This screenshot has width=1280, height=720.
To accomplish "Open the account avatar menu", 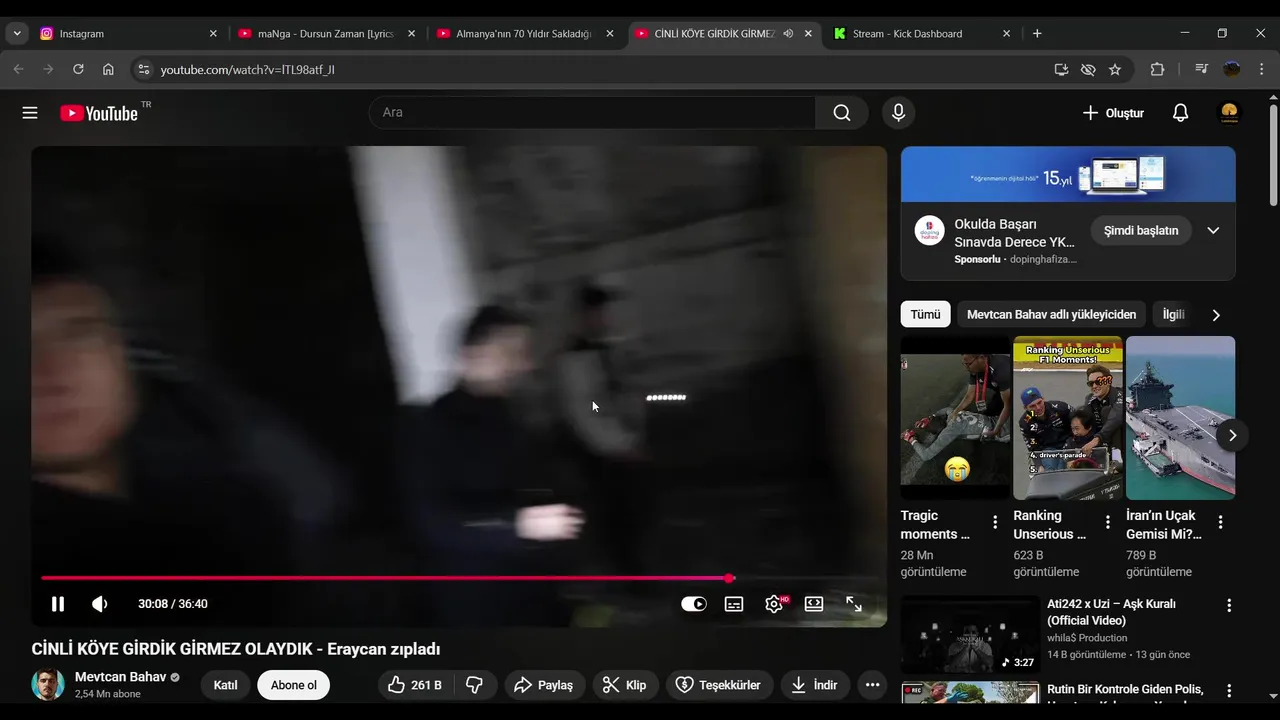I will click(1230, 113).
